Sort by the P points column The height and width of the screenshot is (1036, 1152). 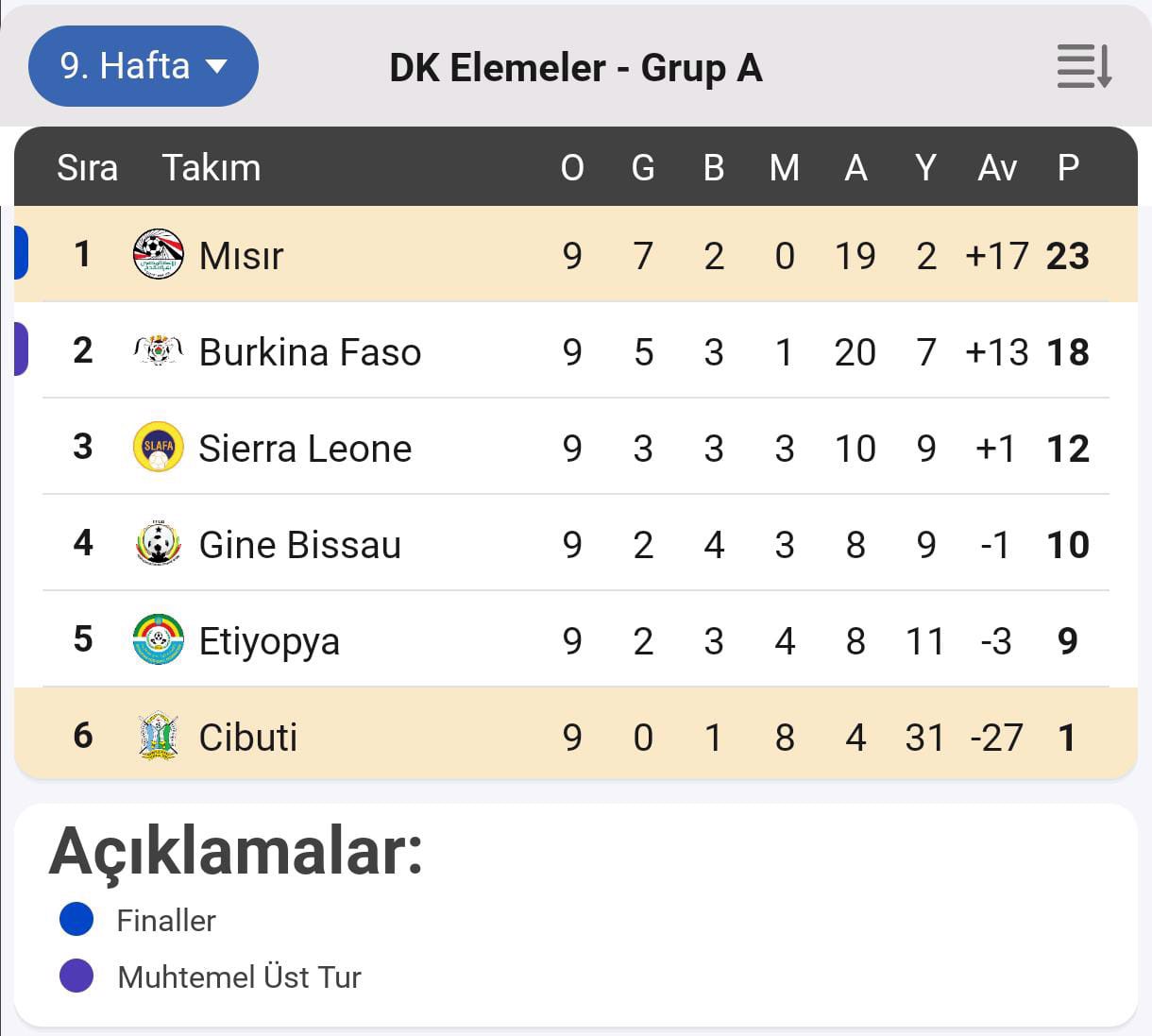[1068, 167]
